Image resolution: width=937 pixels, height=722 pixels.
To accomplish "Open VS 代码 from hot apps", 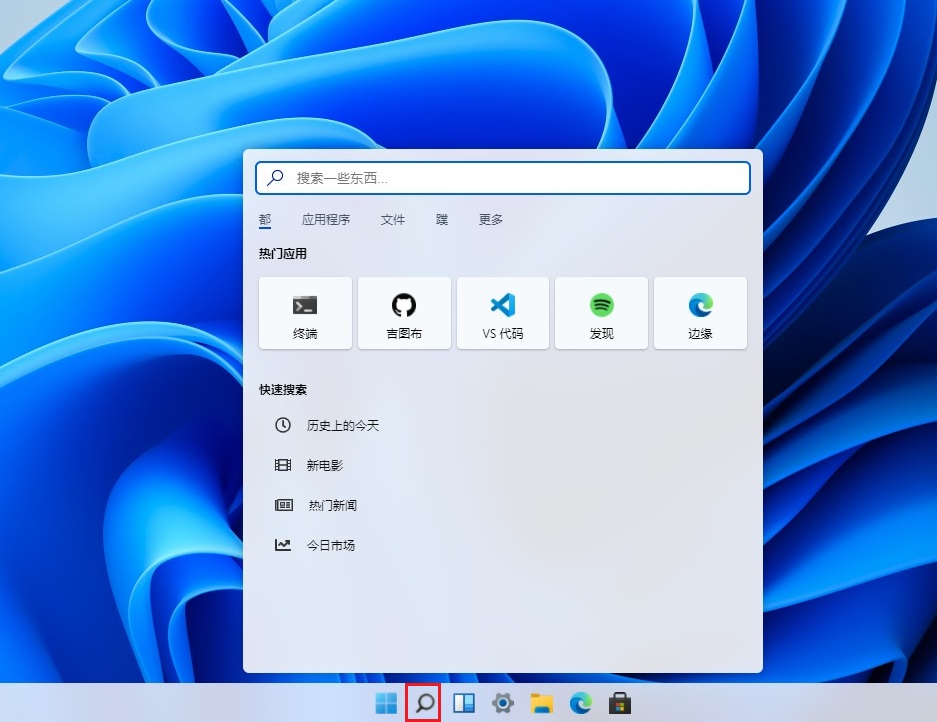I will pos(502,312).
